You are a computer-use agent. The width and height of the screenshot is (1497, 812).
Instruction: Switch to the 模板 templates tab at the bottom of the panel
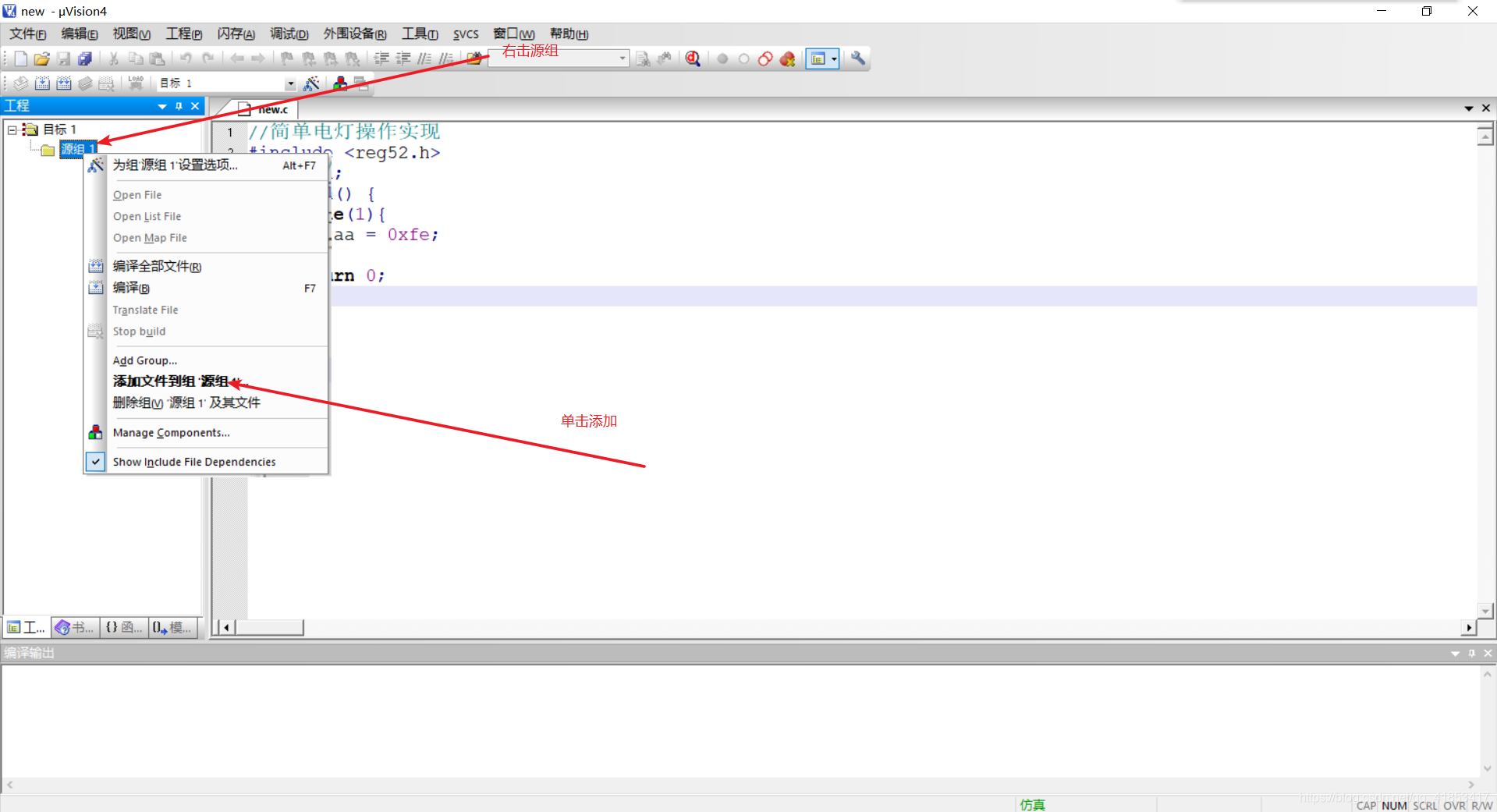pos(172,627)
